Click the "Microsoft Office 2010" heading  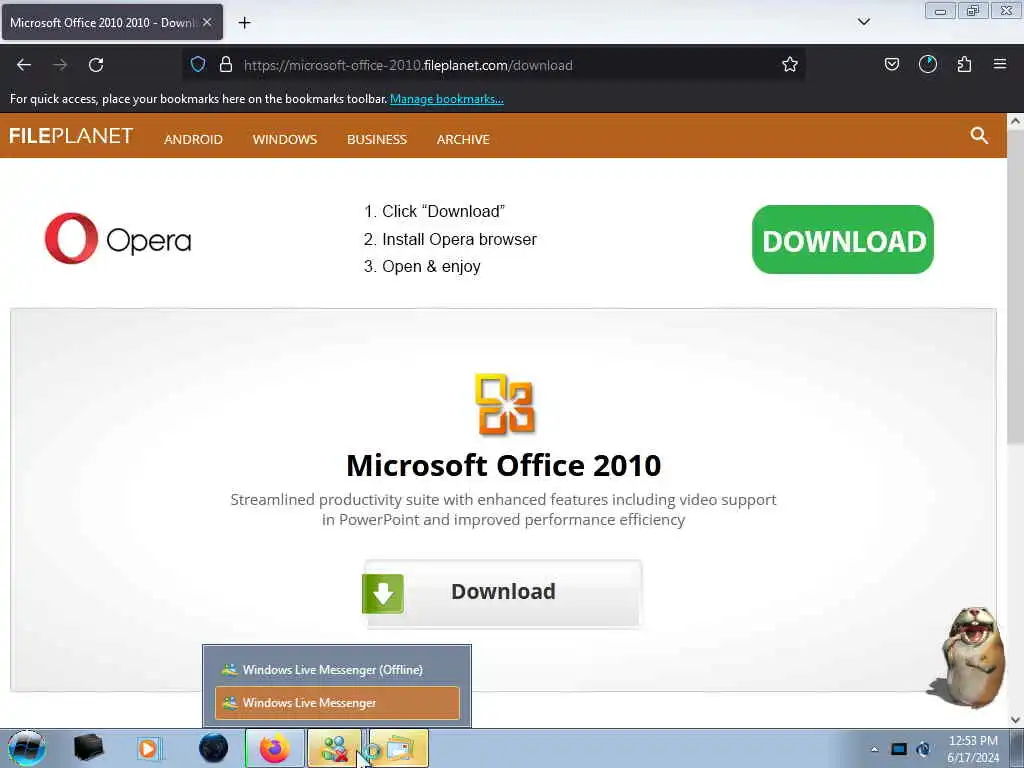[x=504, y=466]
